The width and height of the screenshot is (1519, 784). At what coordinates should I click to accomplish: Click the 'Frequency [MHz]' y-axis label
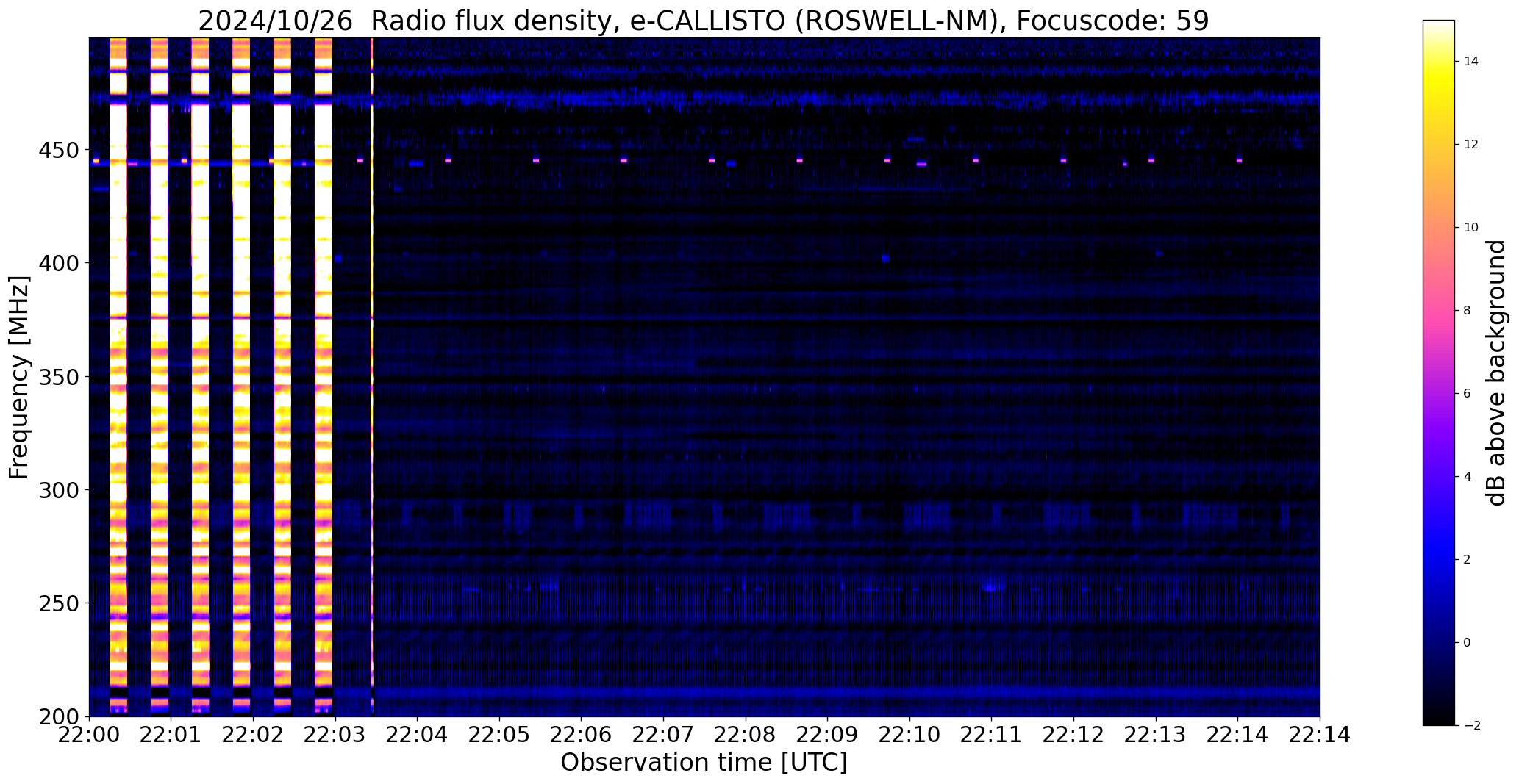coord(19,378)
